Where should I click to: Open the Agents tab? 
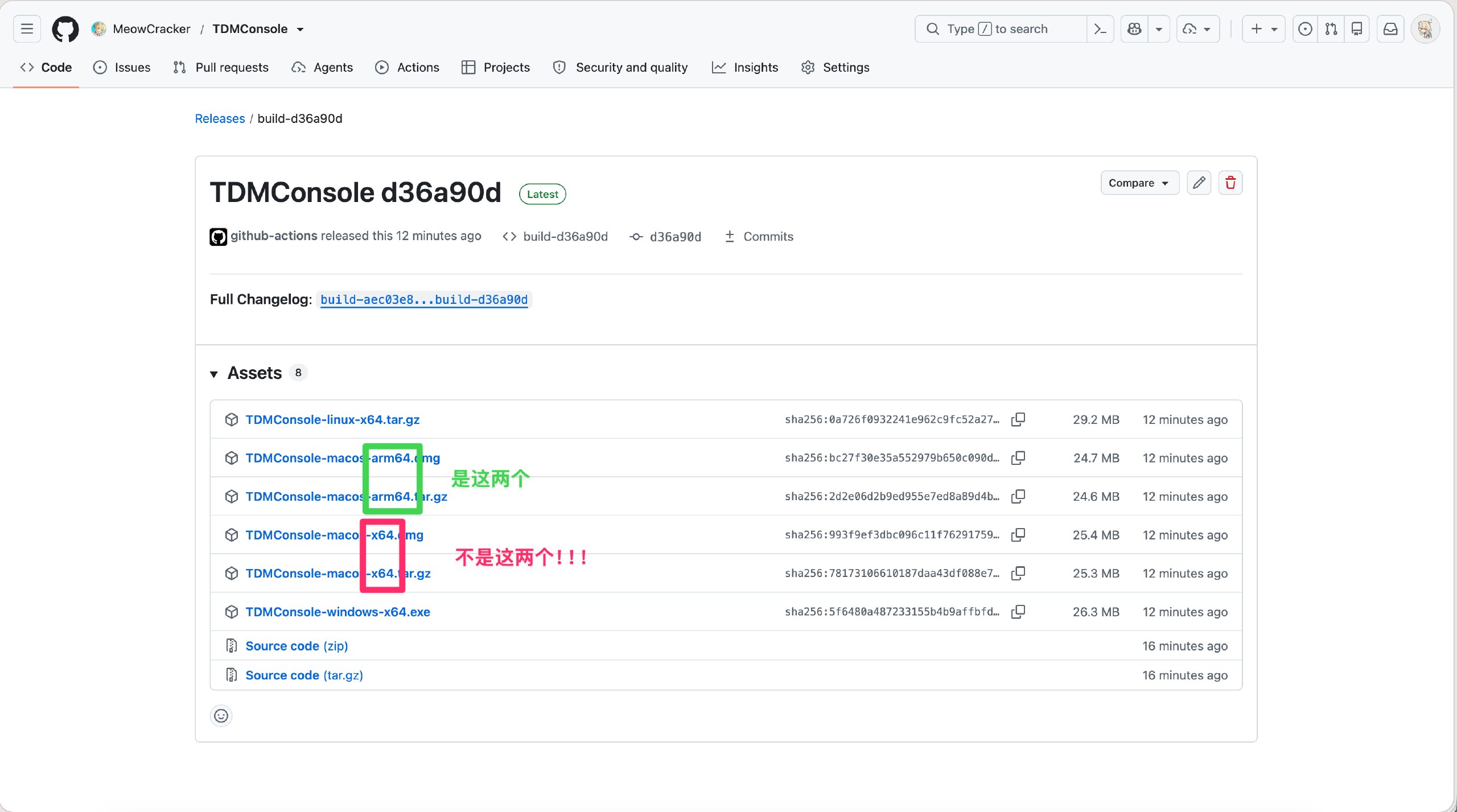coord(322,67)
